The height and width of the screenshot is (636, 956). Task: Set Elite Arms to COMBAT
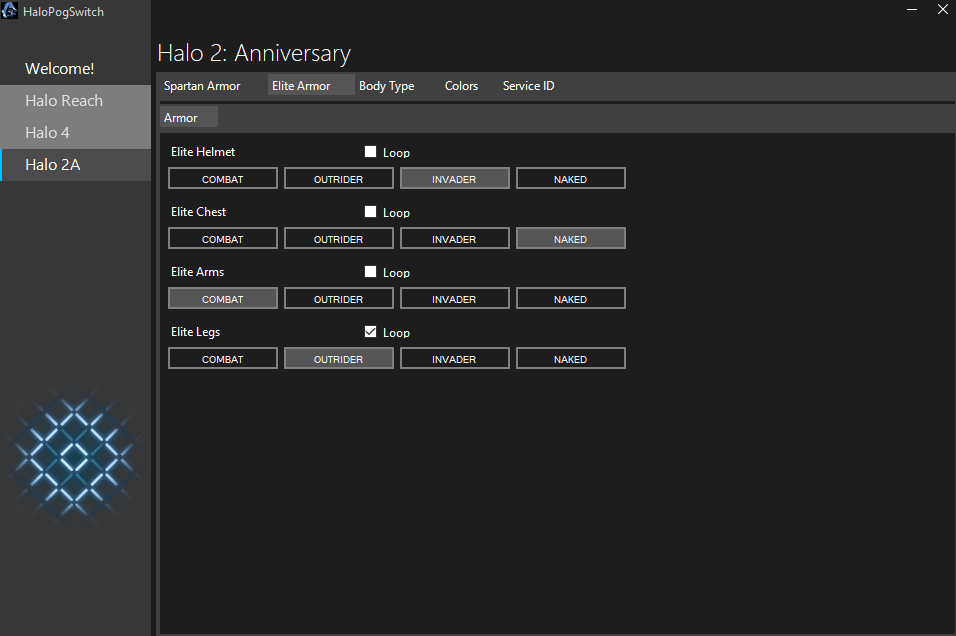pos(223,299)
